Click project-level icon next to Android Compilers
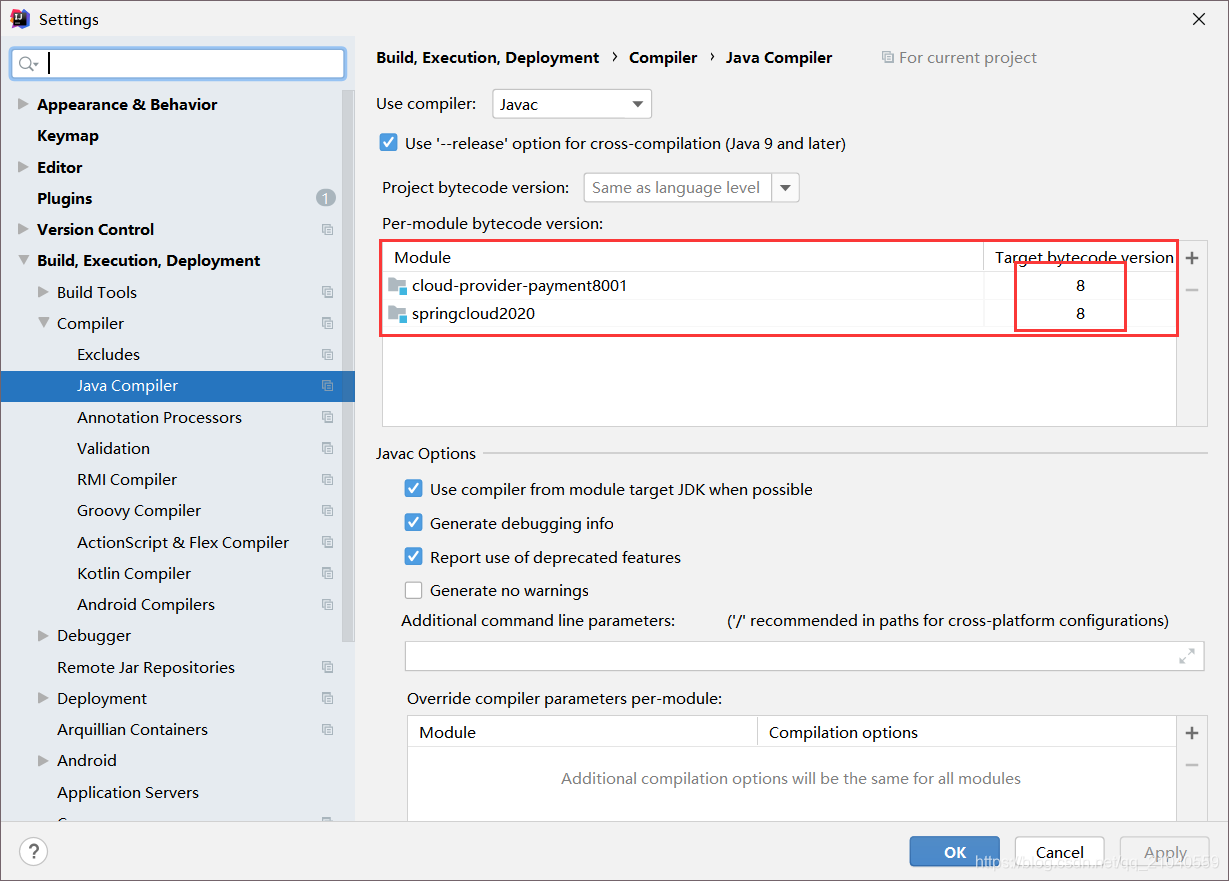 [327, 605]
